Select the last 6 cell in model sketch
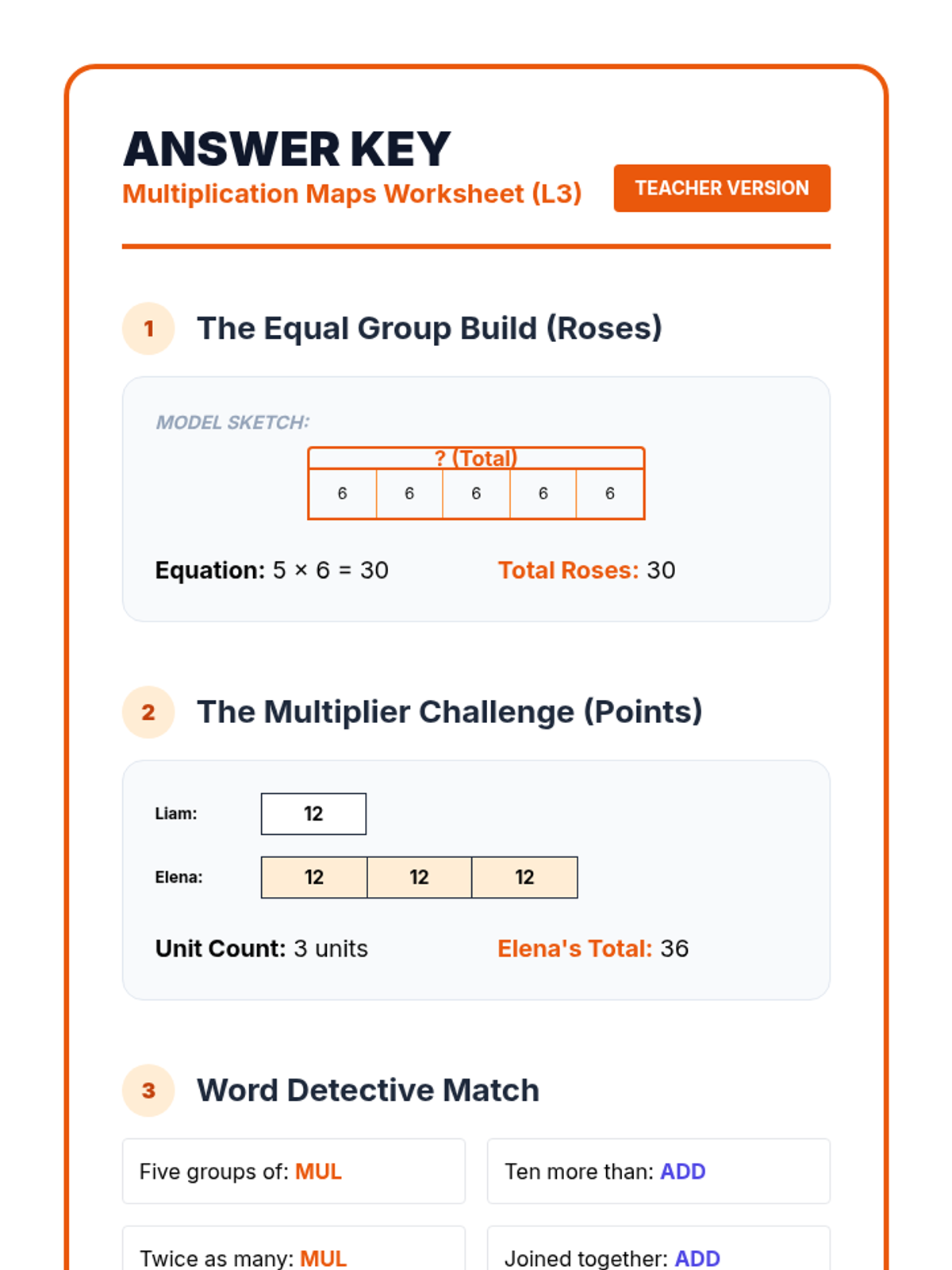952x1270 pixels. (610, 494)
